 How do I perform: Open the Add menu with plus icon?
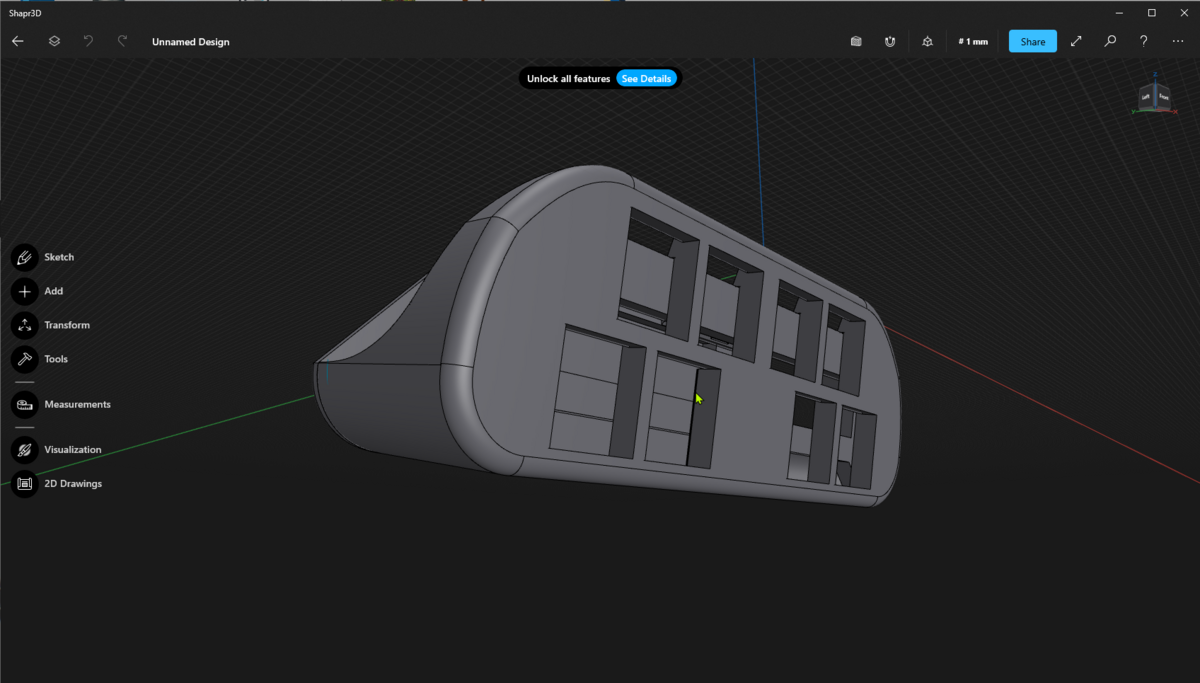click(24, 291)
